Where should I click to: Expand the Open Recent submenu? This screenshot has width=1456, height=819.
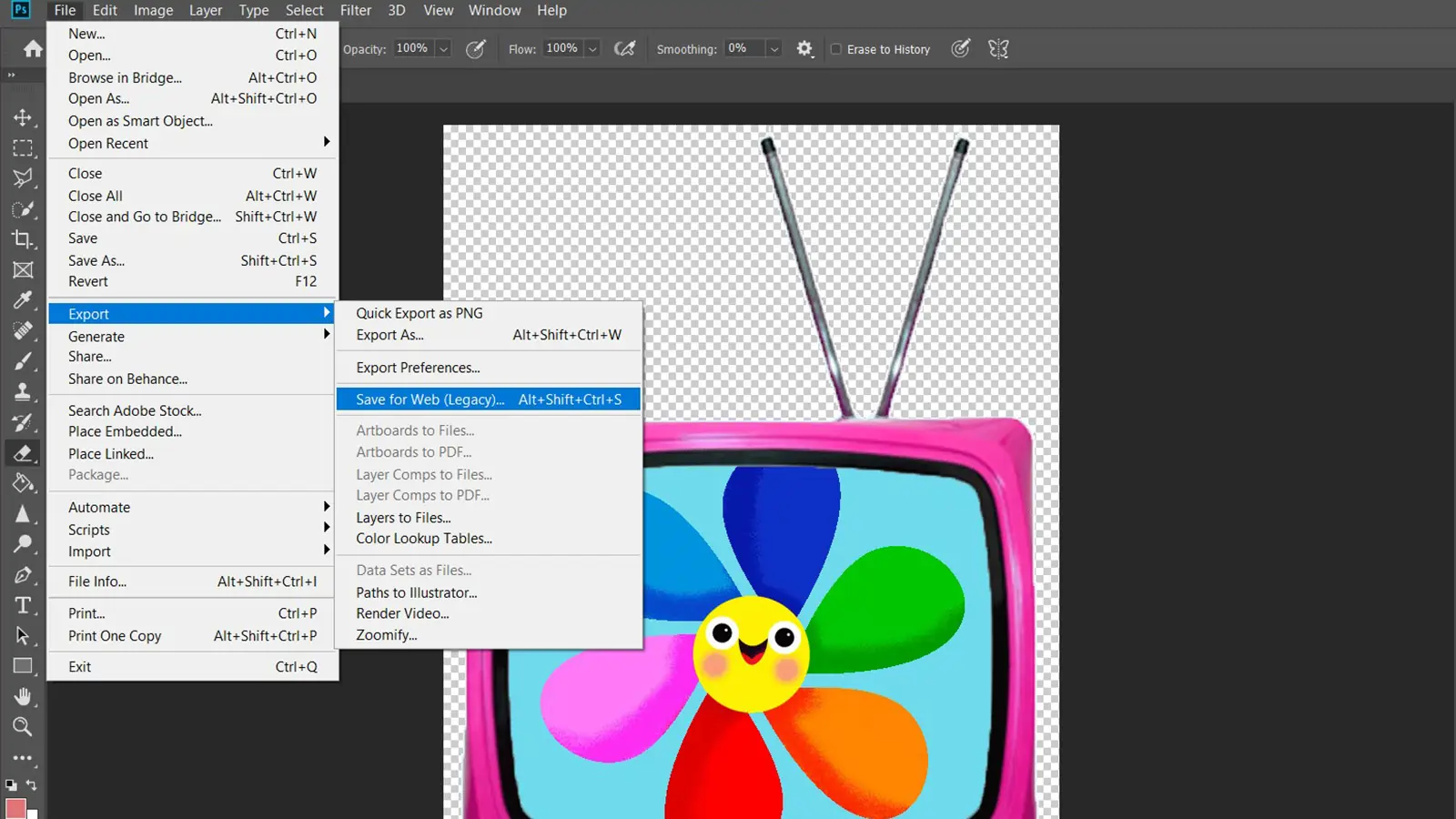(x=191, y=143)
